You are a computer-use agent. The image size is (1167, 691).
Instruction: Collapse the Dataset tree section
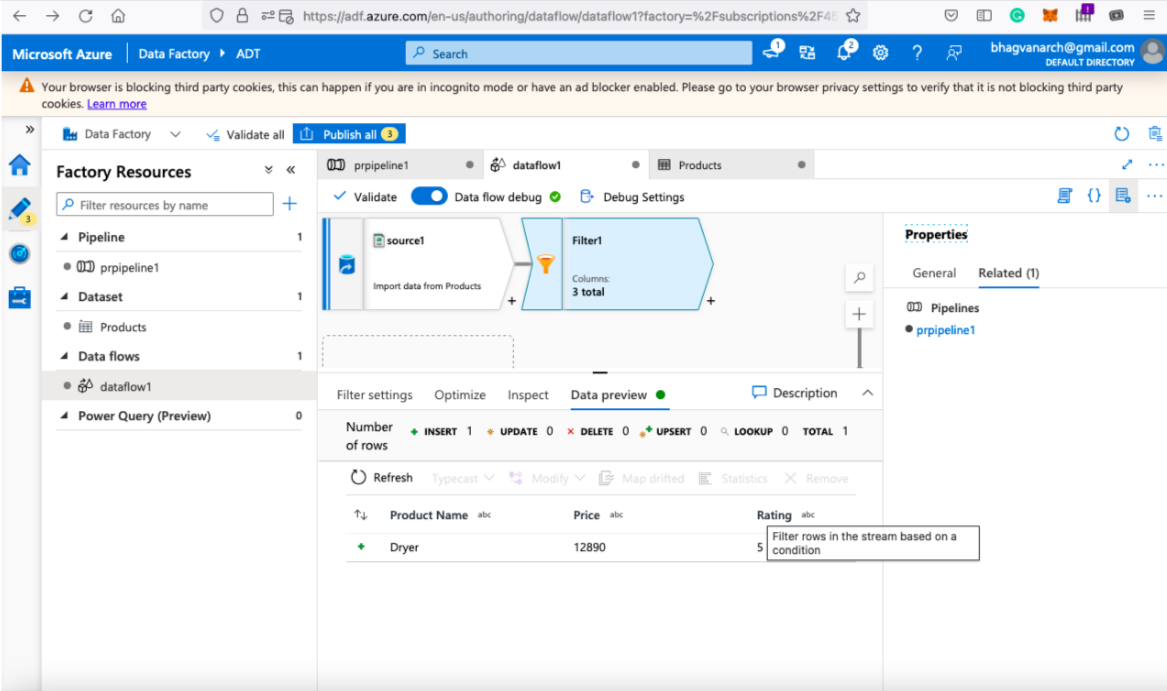(65, 296)
